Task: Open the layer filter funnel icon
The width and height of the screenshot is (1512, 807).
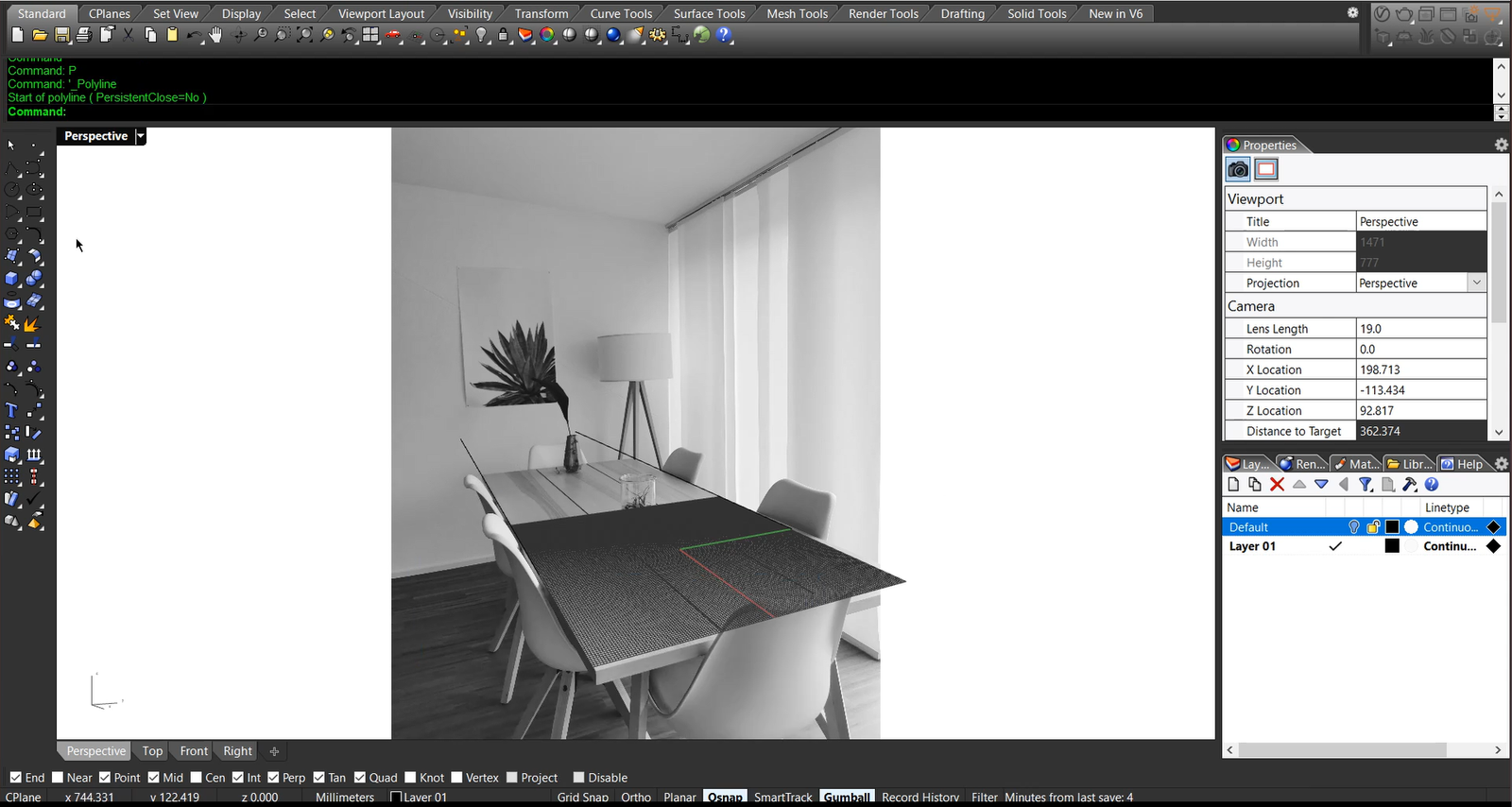Action: (1366, 485)
